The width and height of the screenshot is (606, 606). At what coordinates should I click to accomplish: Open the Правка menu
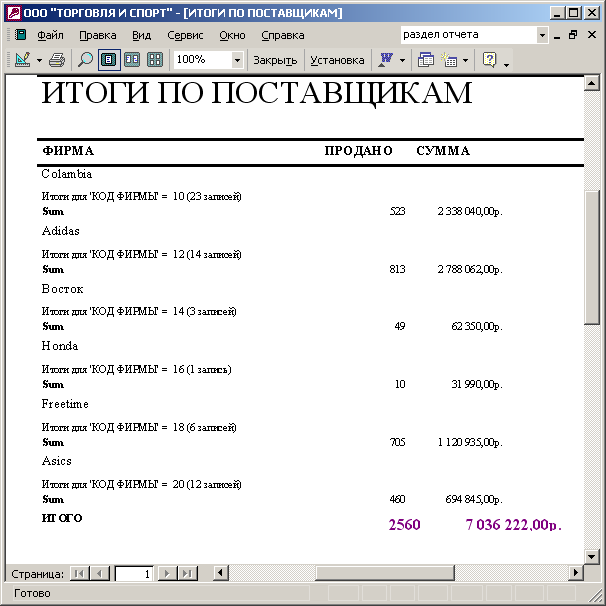(97, 35)
